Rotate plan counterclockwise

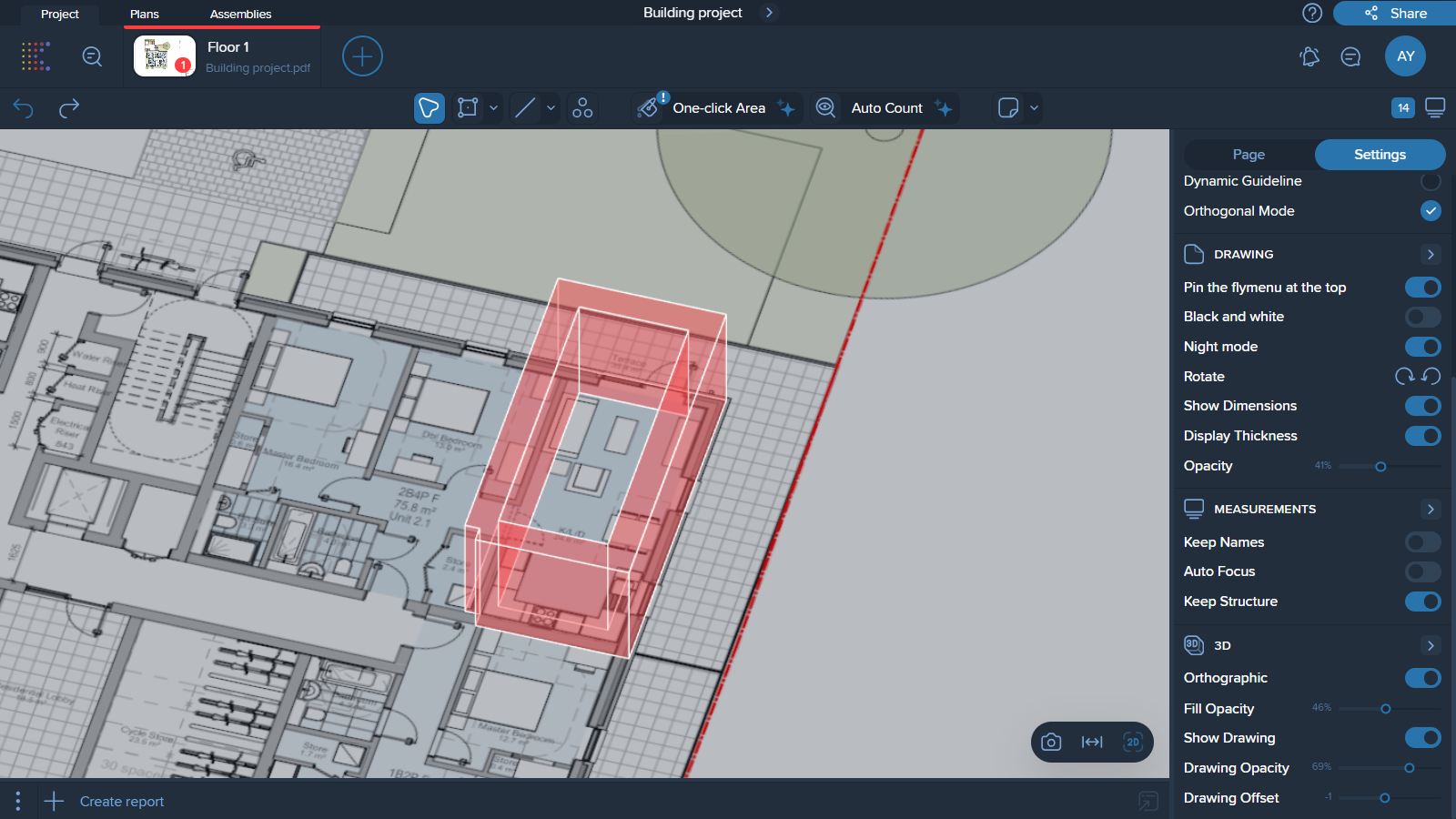(x=1431, y=376)
